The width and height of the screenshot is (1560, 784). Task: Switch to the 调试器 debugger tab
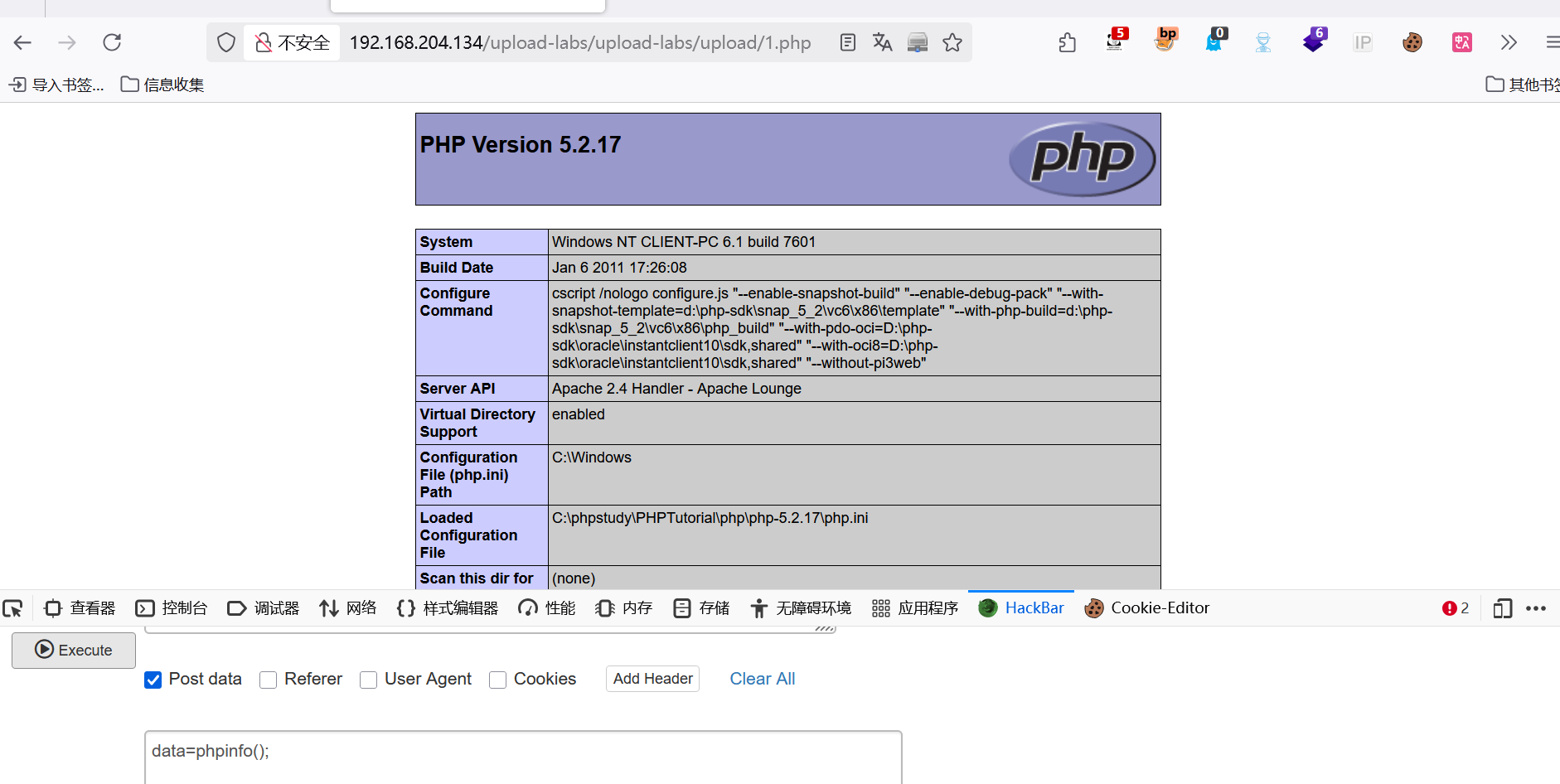(x=264, y=608)
